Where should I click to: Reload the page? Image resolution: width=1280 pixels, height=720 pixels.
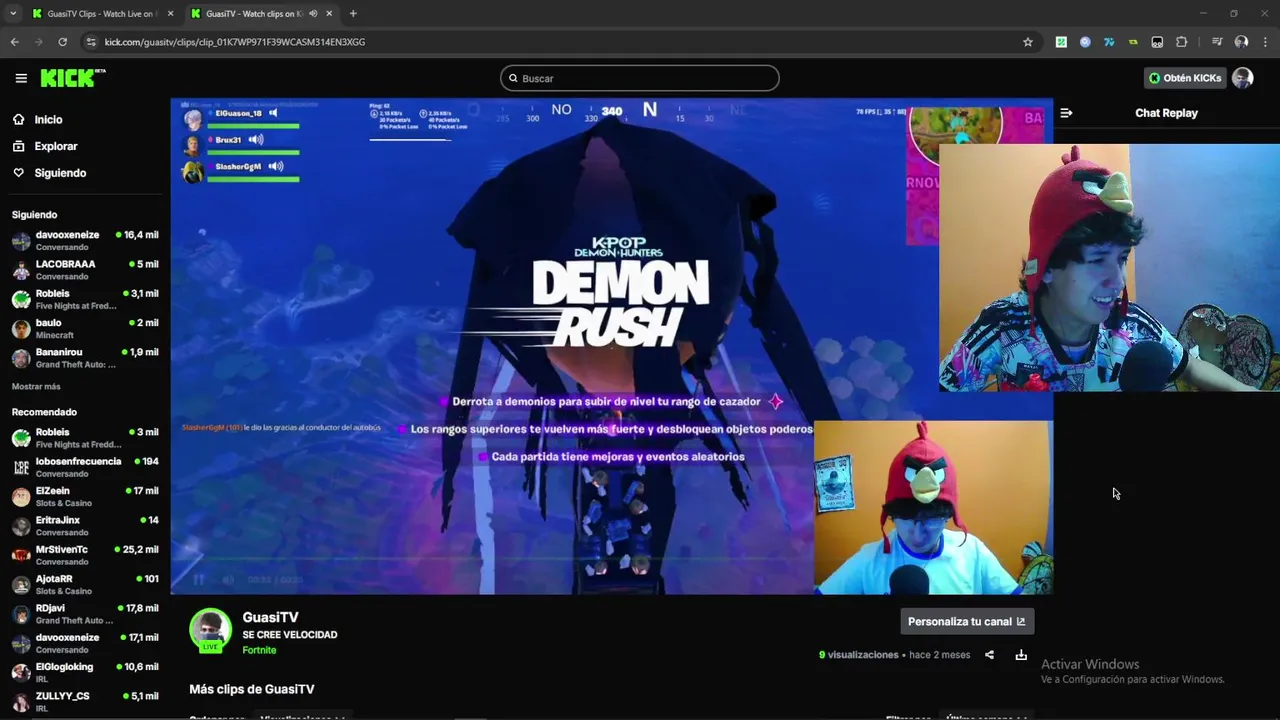pyautogui.click(x=62, y=42)
